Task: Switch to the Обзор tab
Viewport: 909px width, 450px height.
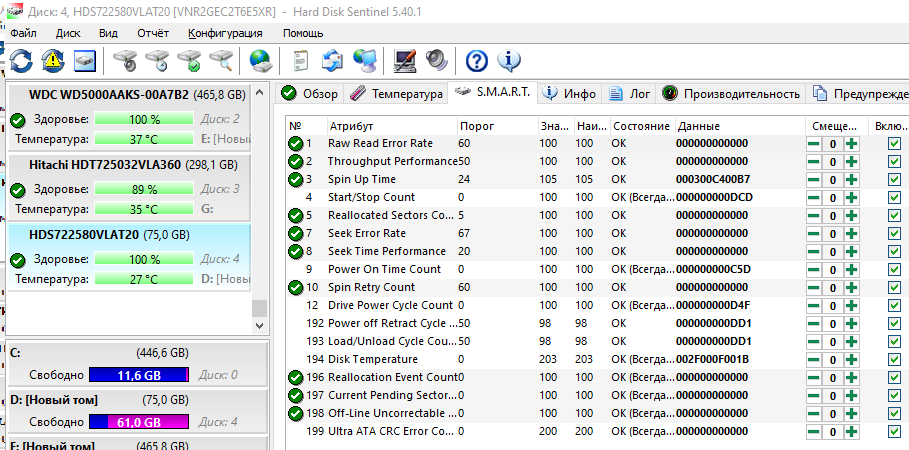Action: point(310,93)
